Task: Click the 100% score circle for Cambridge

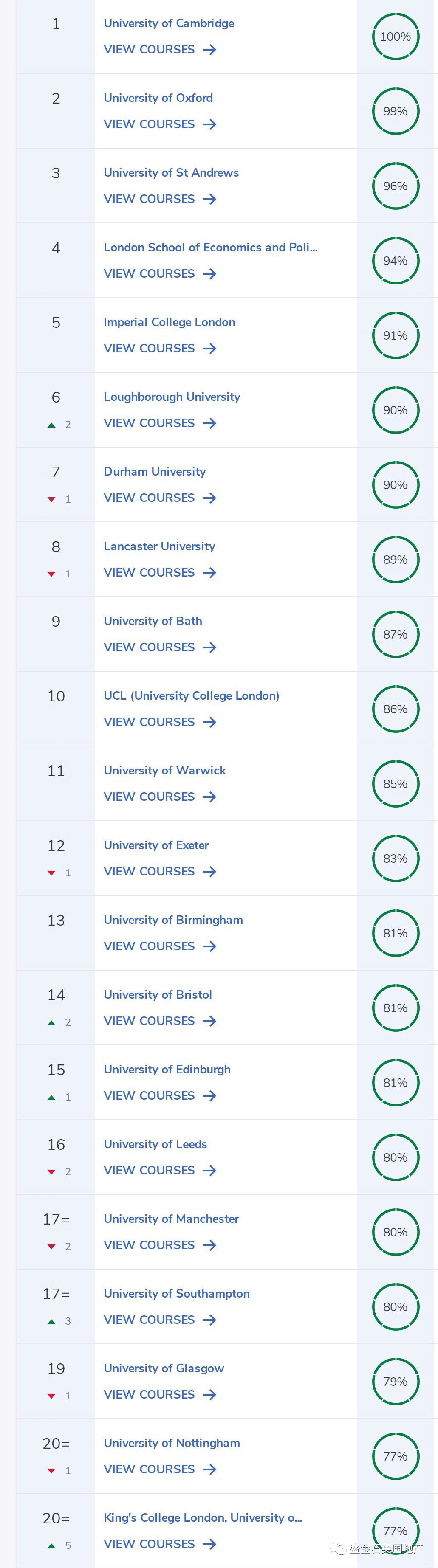Action: tap(396, 37)
